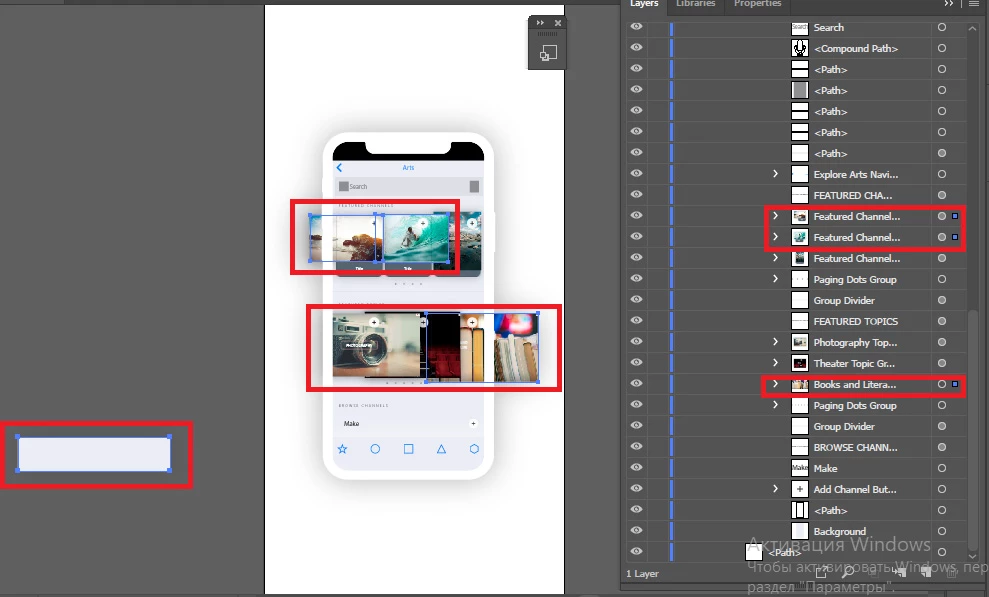This screenshot has height=597, width=989.
Task: Click the target circle of the Make layer
Action: coord(942,468)
